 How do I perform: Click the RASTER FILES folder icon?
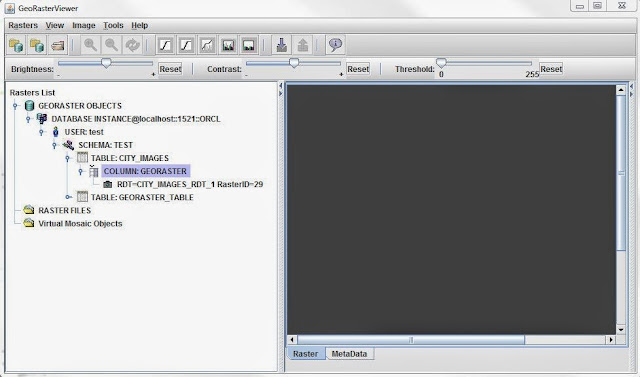tap(29, 210)
